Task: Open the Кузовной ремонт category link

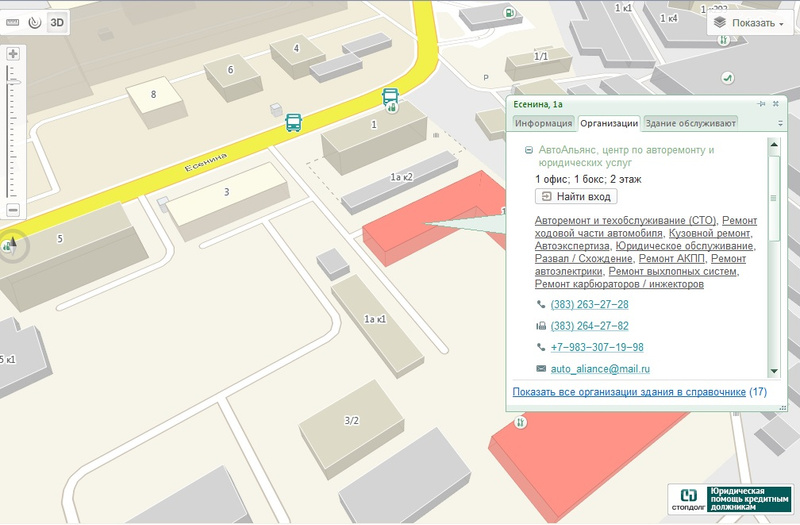Action: [x=710, y=233]
